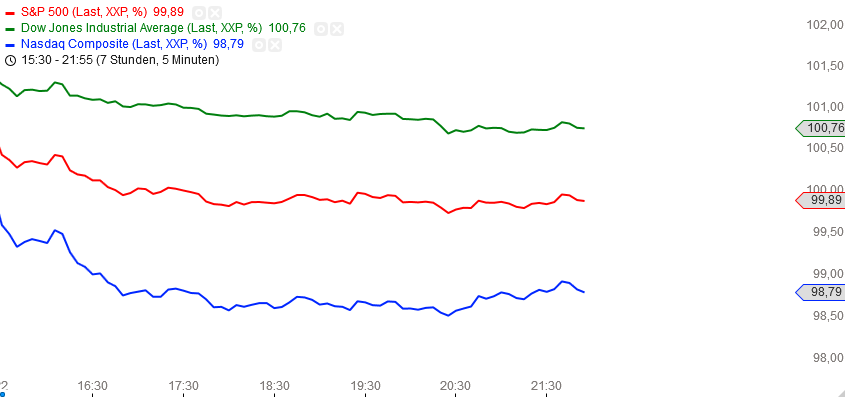This screenshot has width=845, height=397.
Task: Click the 16:30 time axis marker
Action: click(92, 386)
